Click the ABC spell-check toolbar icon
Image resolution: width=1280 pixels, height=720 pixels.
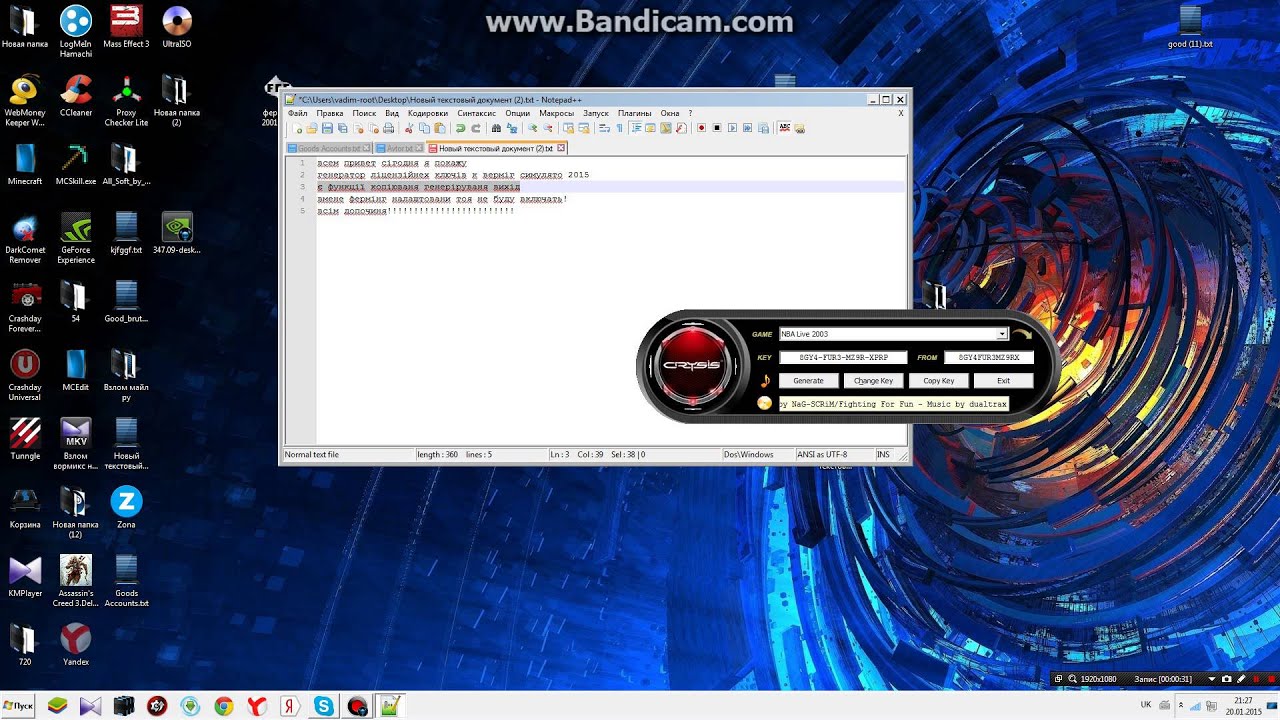[785, 128]
